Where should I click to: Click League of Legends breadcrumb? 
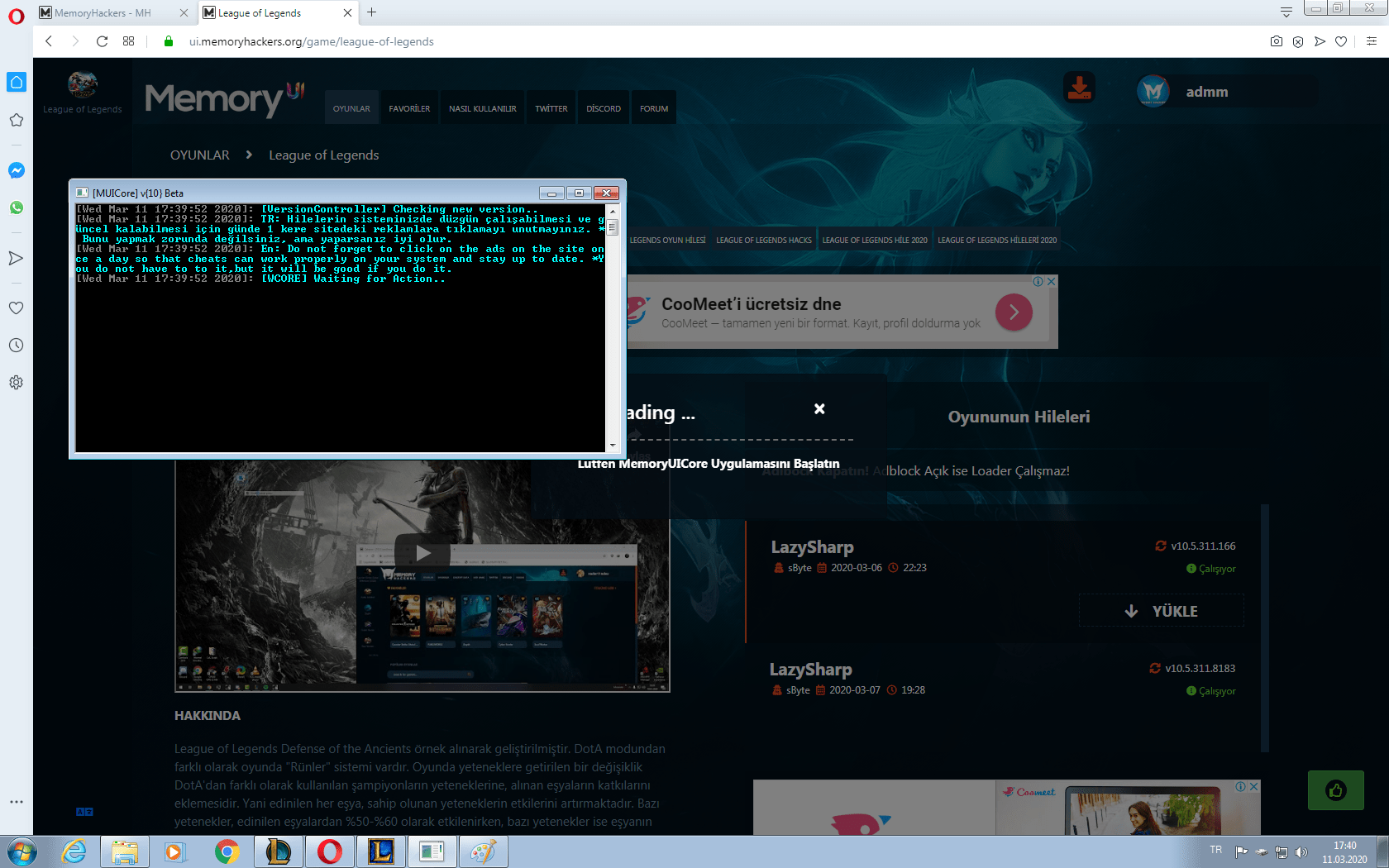pos(324,155)
